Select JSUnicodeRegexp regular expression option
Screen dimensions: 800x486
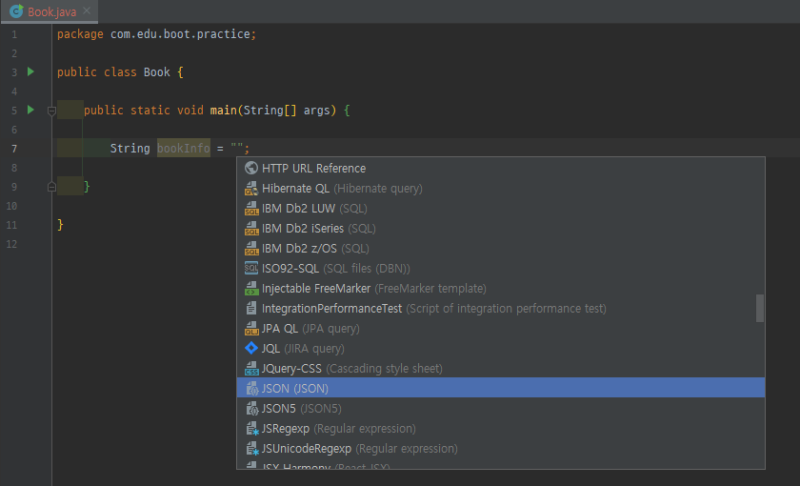(501, 448)
